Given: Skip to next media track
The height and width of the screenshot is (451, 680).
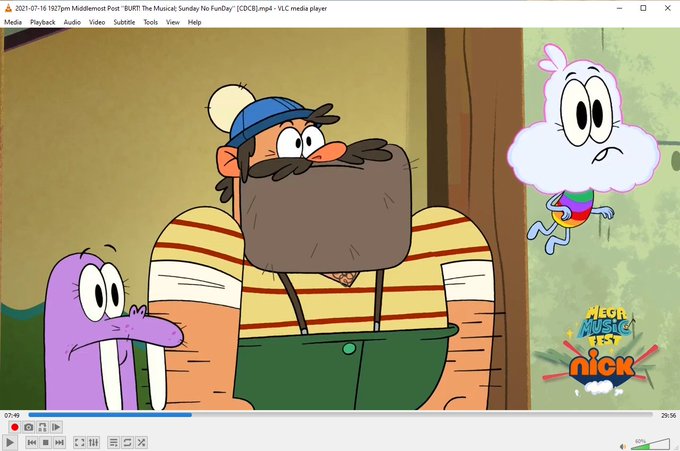Looking at the screenshot, I should (59, 442).
